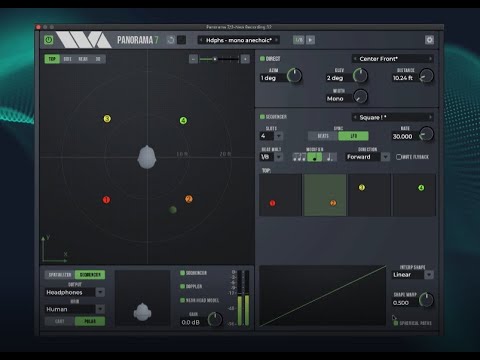Enable the Write Flyback checkbox

pyautogui.click(x=398, y=157)
